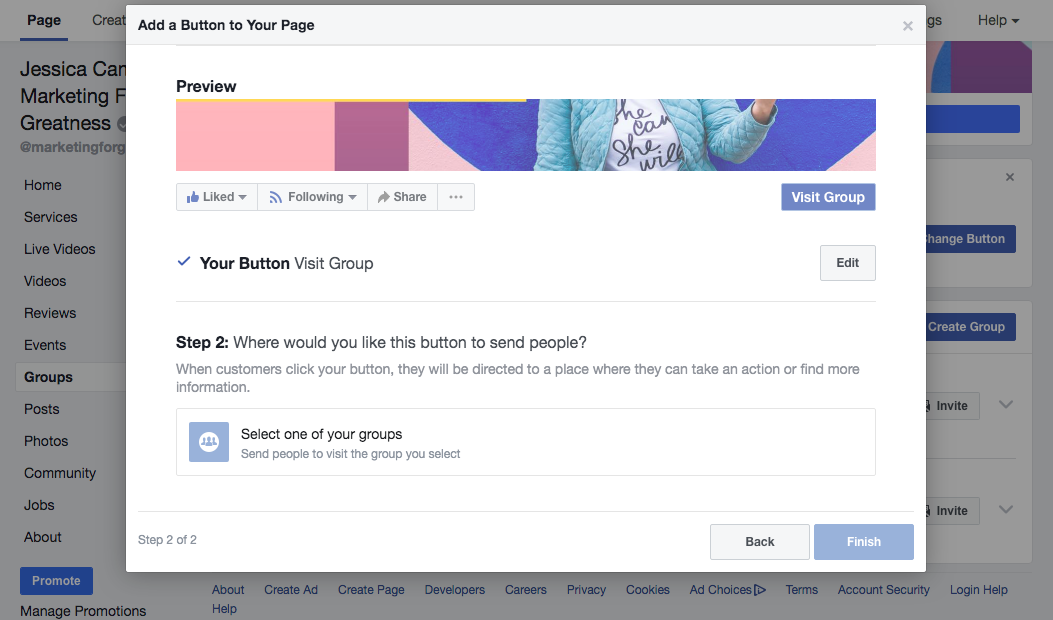
Task: Open Photos in the page sidebar
Action: click(46, 441)
